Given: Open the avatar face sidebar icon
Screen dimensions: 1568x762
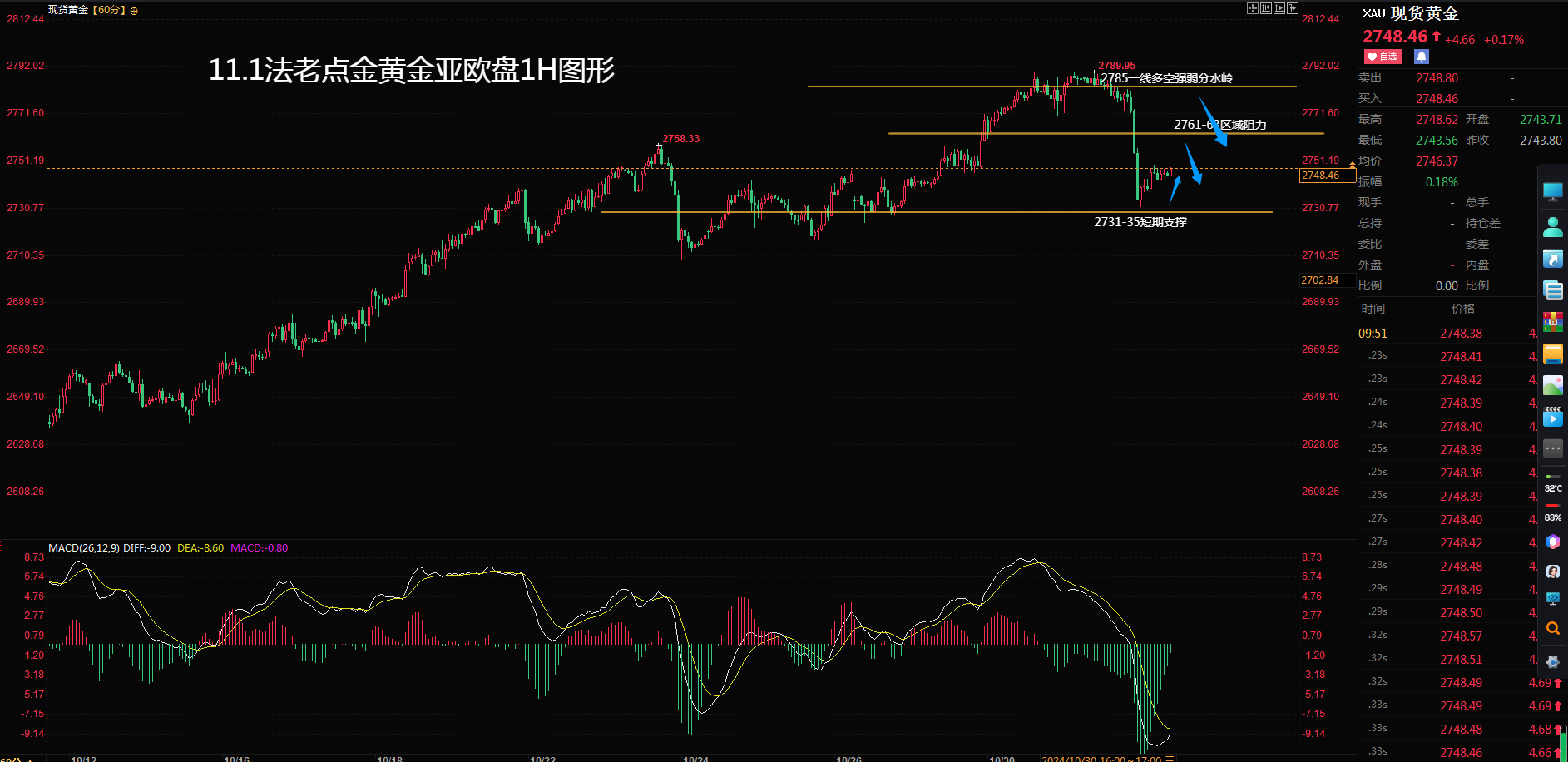Looking at the screenshot, I should click(x=1553, y=571).
